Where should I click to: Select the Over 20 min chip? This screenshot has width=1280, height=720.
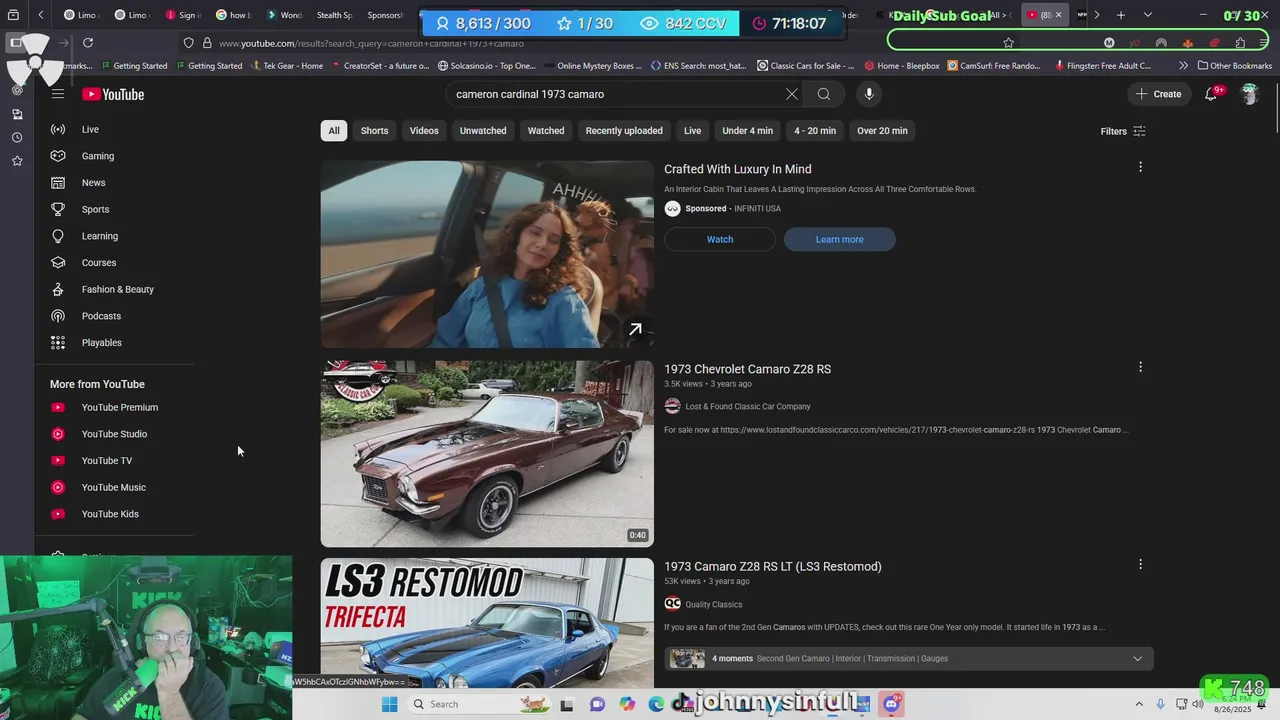coord(882,131)
